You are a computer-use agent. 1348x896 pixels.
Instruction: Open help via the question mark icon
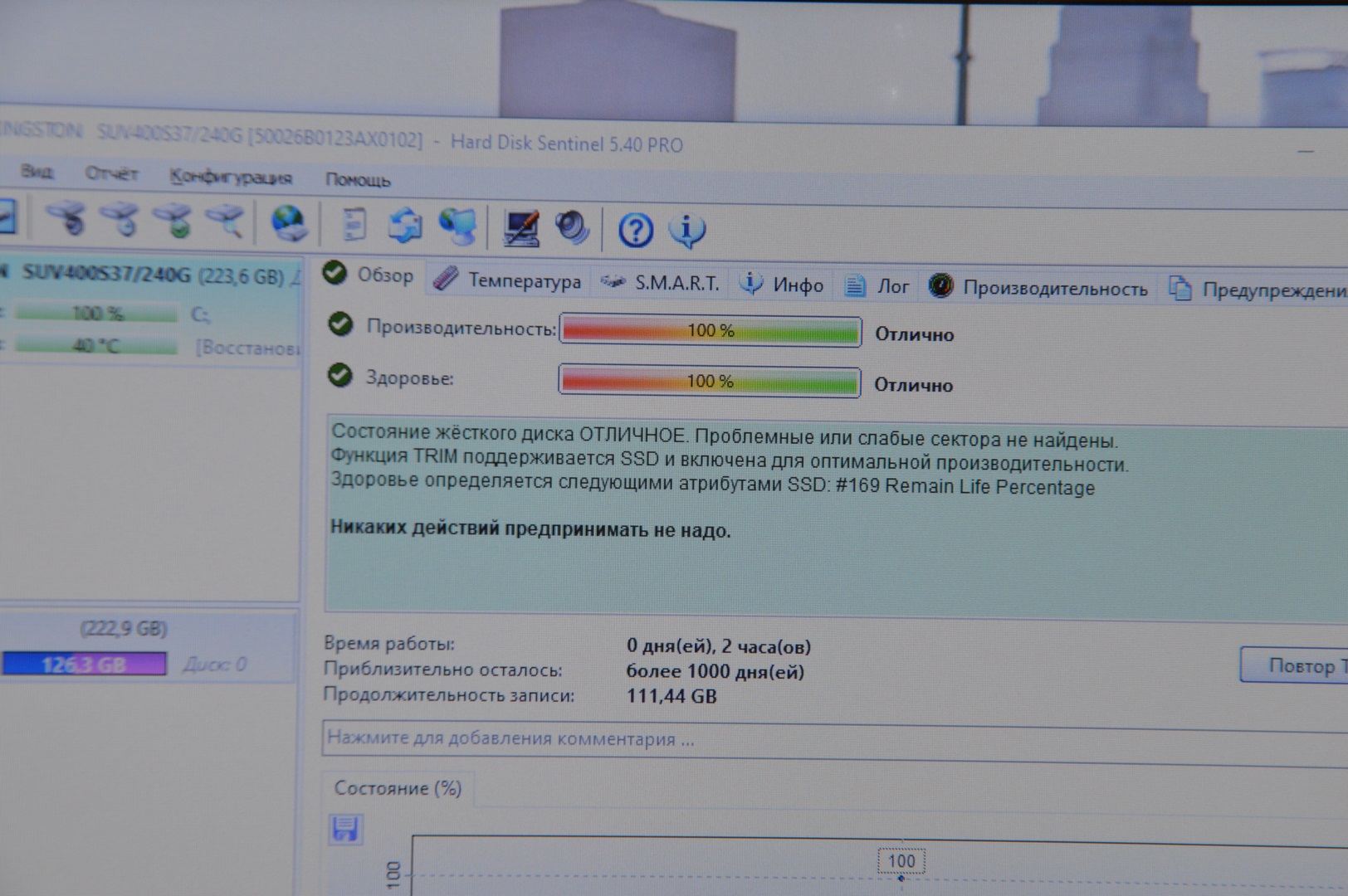tap(635, 231)
